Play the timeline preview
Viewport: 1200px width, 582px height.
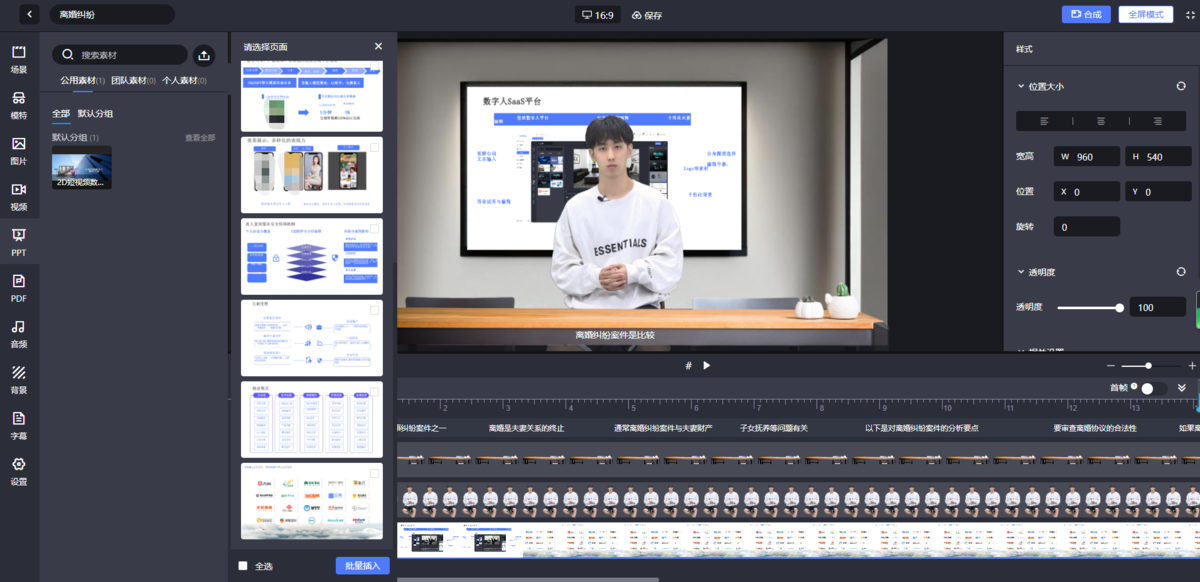[706, 365]
